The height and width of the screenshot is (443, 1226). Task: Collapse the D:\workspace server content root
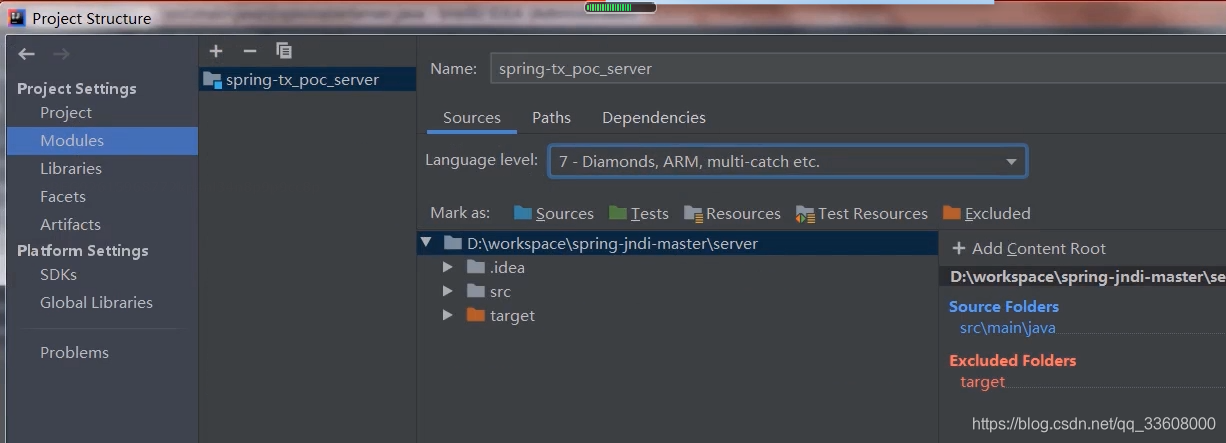(x=426, y=243)
